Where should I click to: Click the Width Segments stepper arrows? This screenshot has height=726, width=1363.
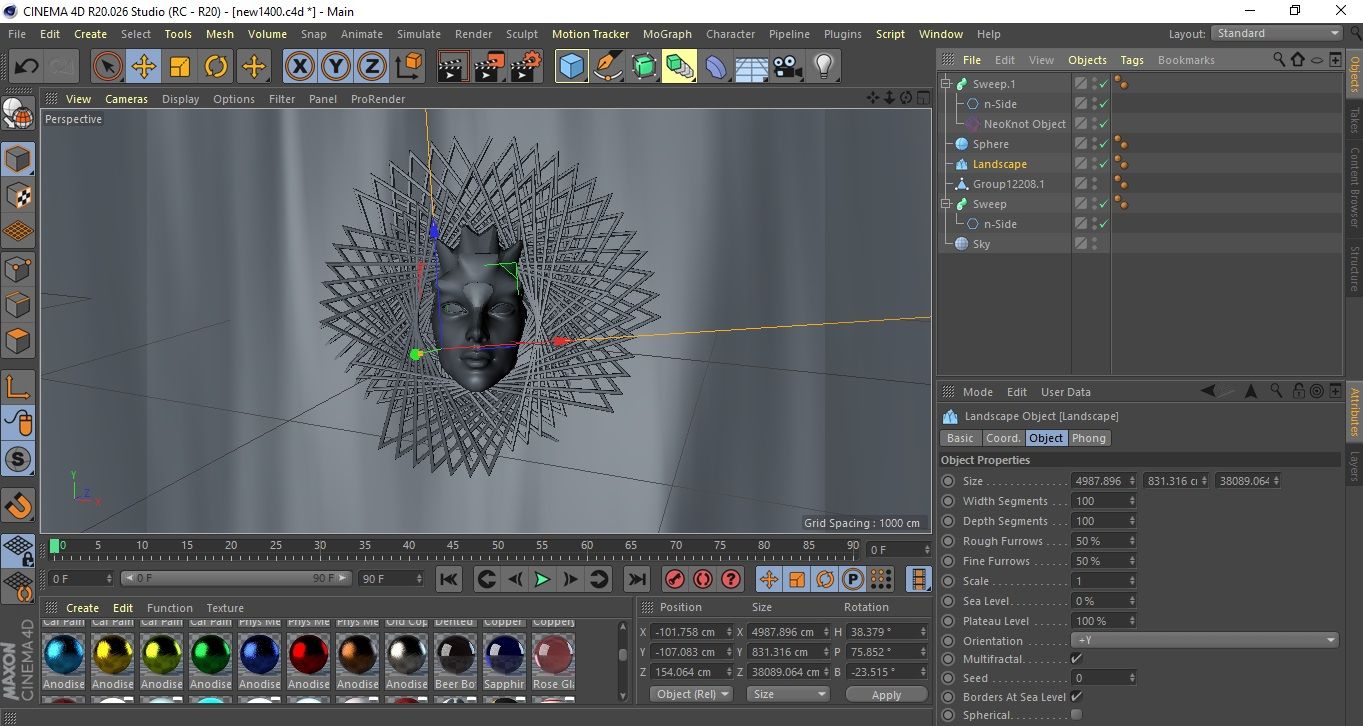[x=1132, y=501]
